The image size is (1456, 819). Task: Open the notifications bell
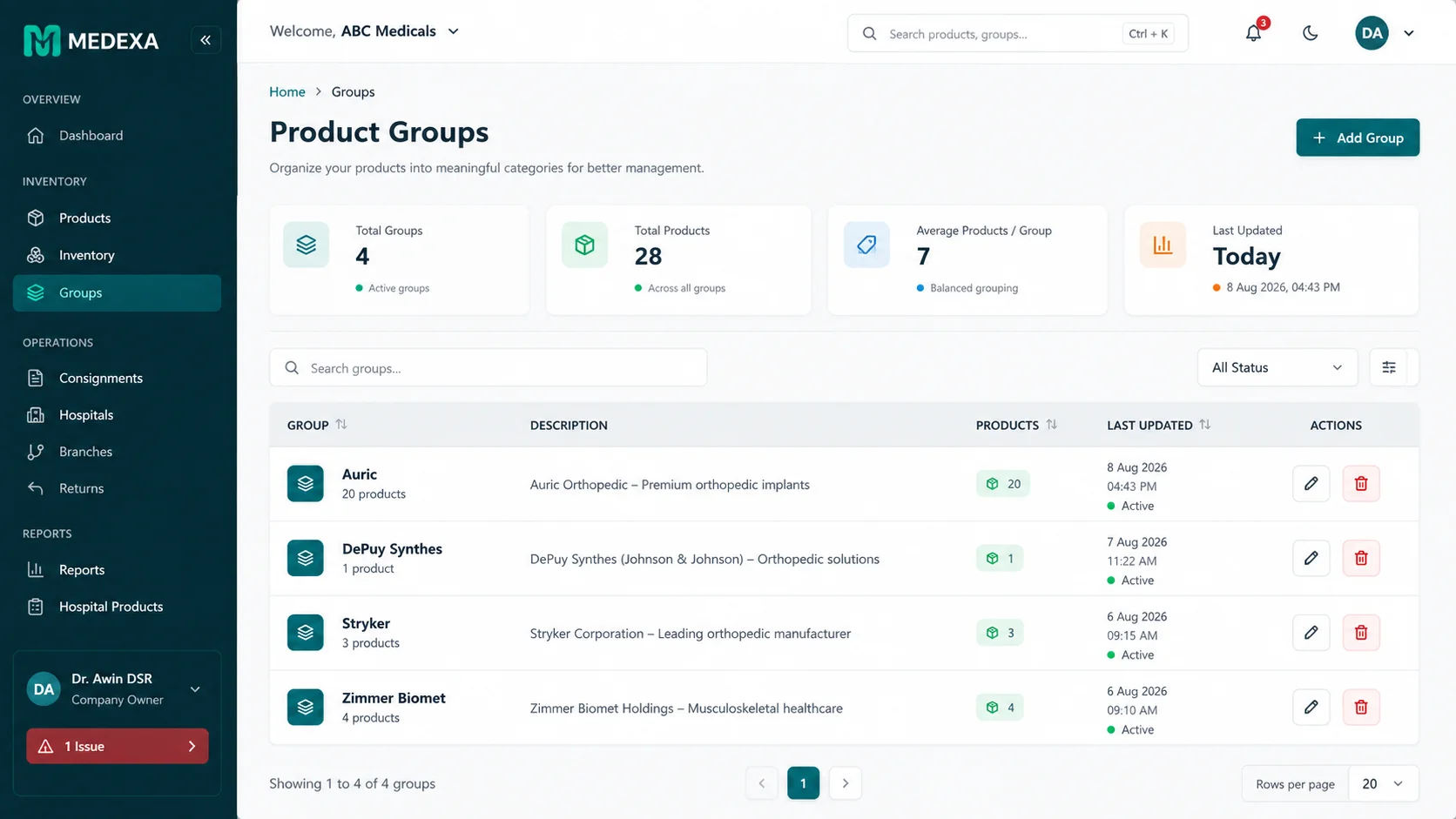point(1253,33)
